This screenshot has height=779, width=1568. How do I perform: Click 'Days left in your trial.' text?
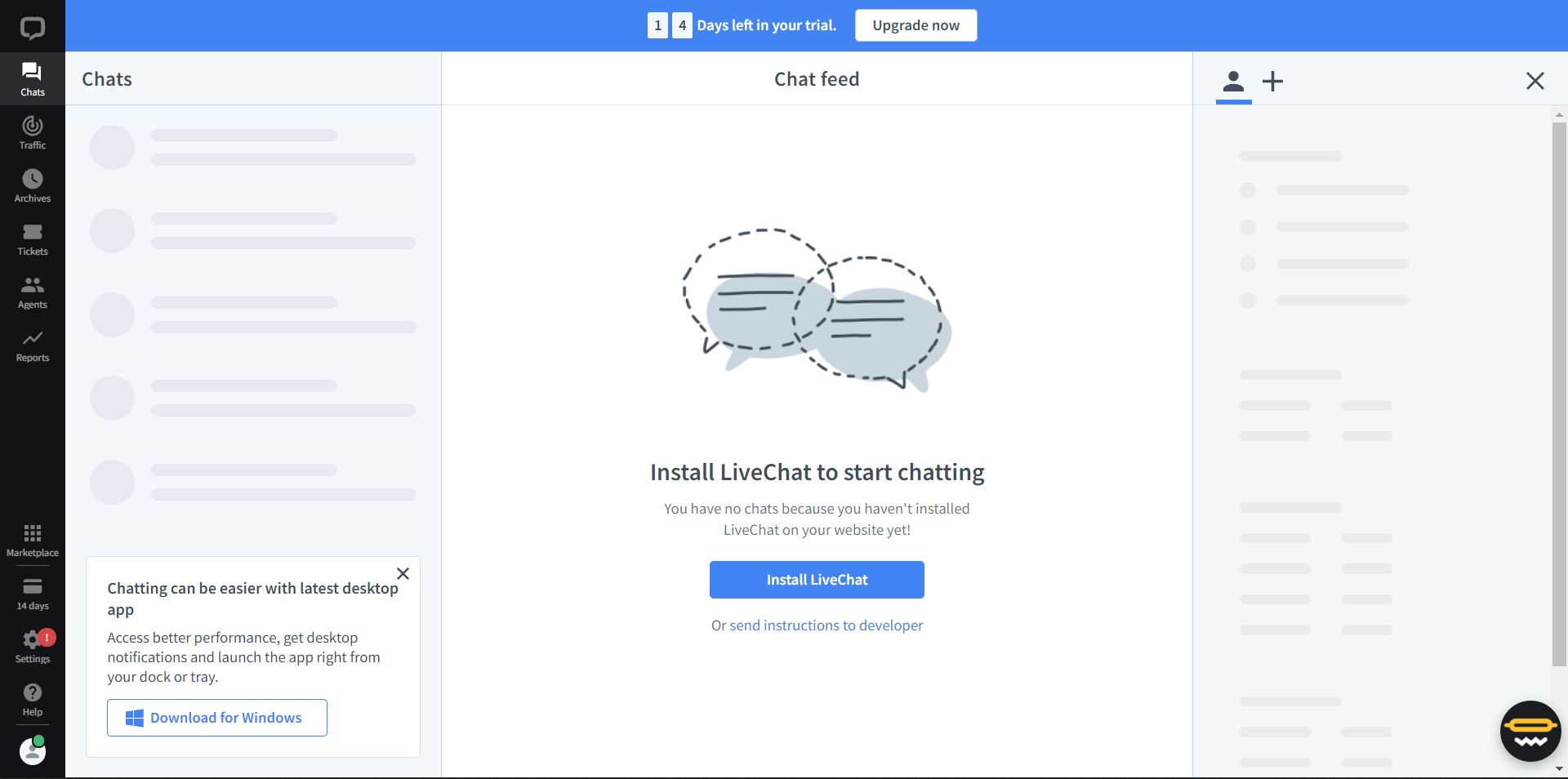click(x=767, y=25)
